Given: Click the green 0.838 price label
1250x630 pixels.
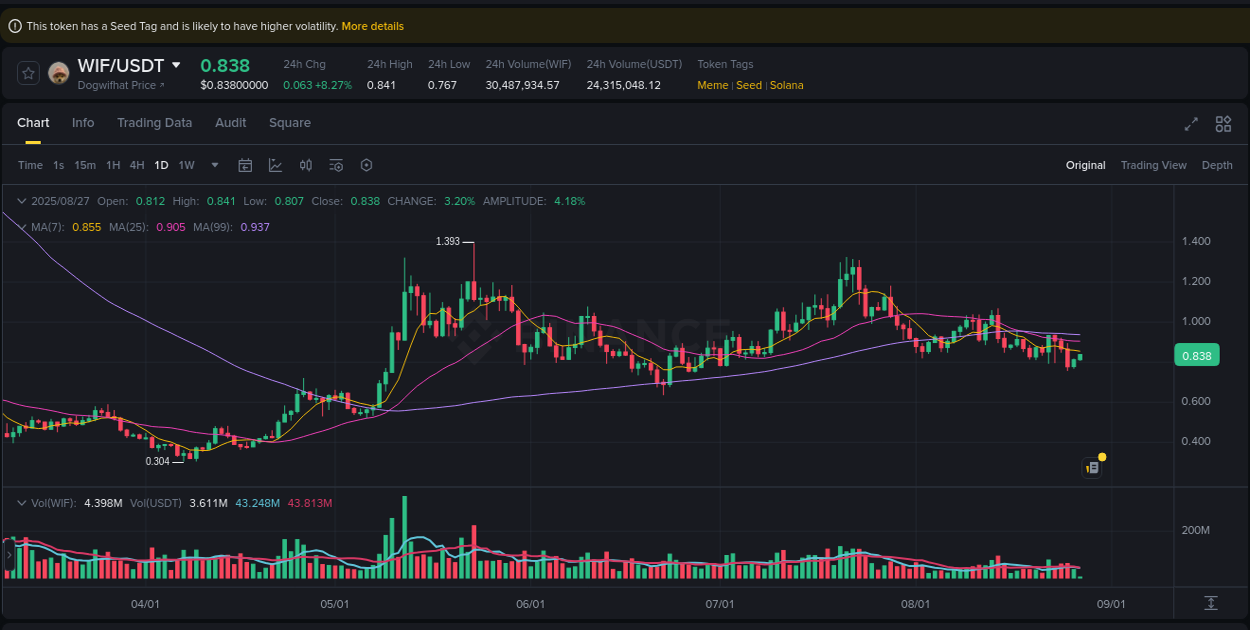Looking at the screenshot, I should [1196, 355].
